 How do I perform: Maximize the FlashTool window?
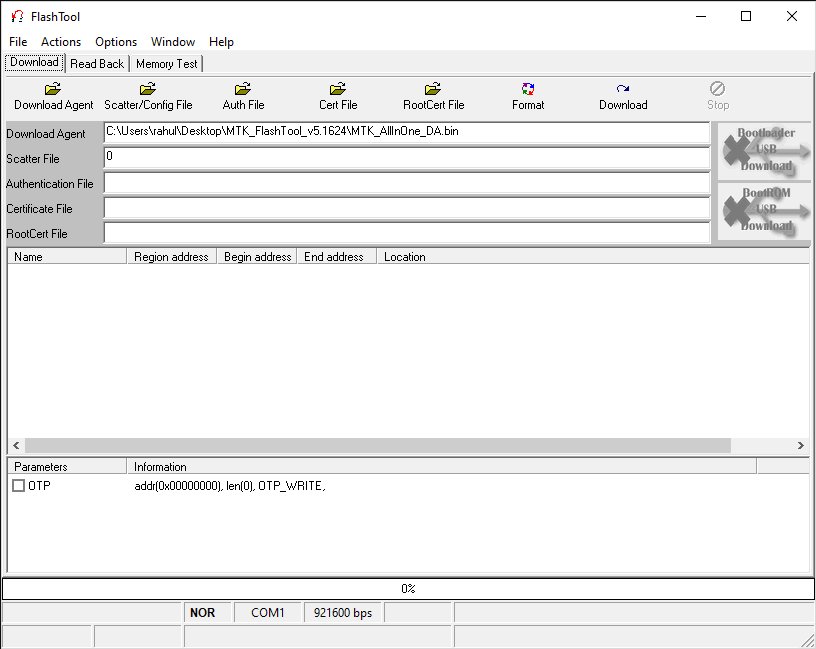746,17
